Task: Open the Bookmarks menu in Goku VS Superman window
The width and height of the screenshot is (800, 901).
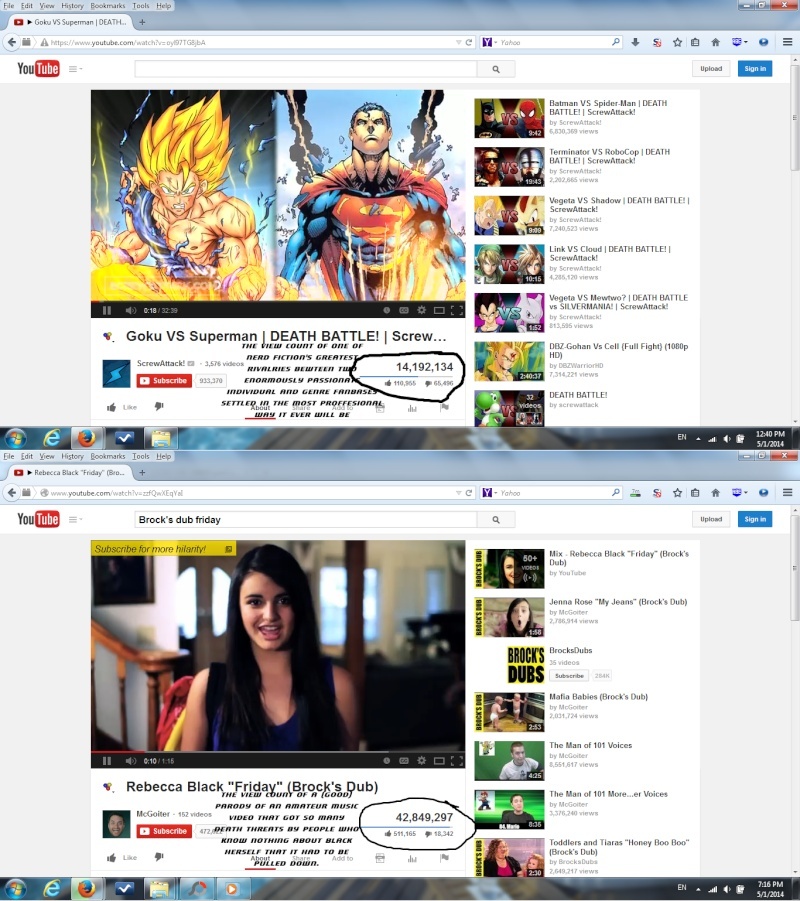Action: [x=107, y=6]
